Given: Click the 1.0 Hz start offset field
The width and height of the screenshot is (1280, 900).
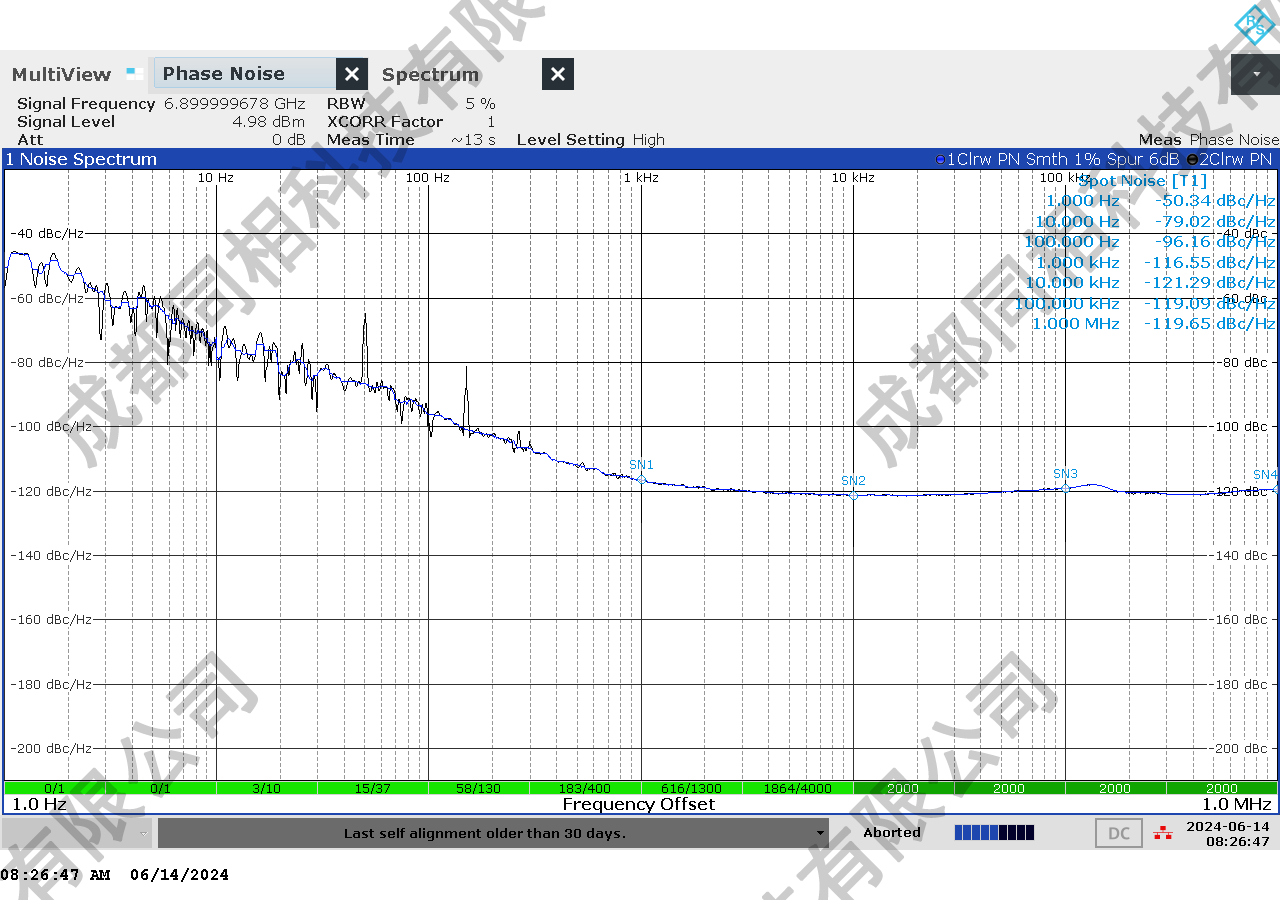Looking at the screenshot, I should tap(40, 804).
